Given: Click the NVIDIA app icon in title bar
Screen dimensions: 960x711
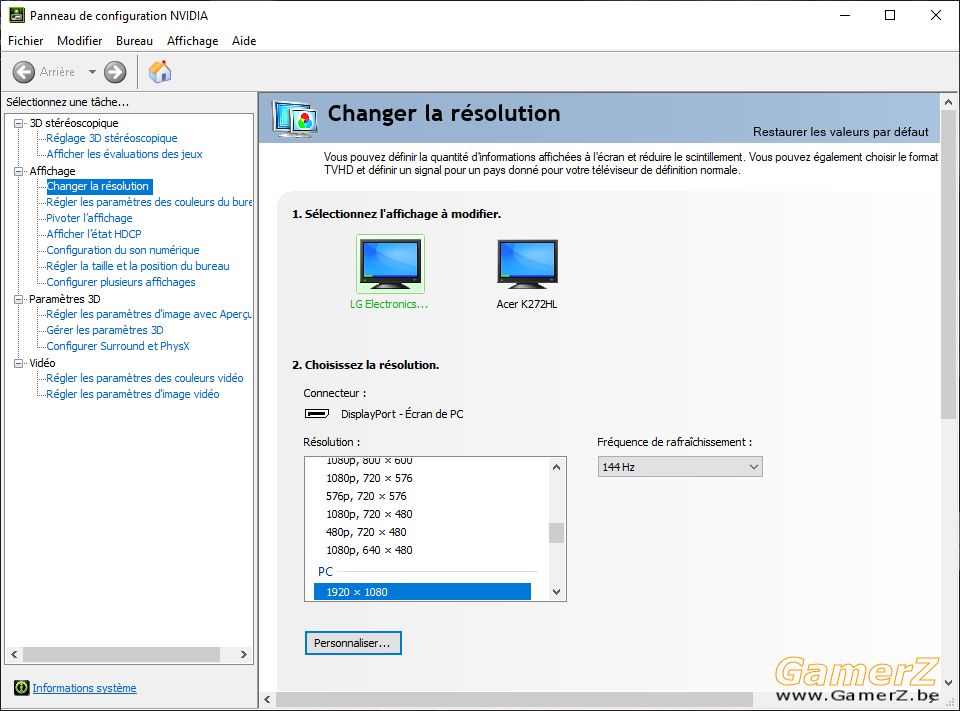Looking at the screenshot, I should 17,15.
